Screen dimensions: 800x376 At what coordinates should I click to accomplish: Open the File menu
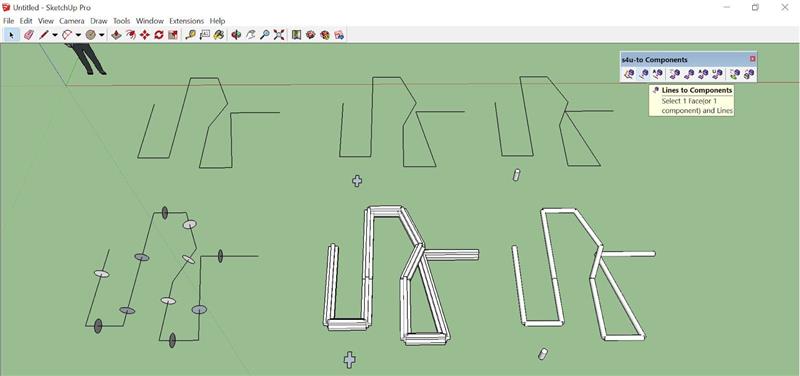[8, 21]
